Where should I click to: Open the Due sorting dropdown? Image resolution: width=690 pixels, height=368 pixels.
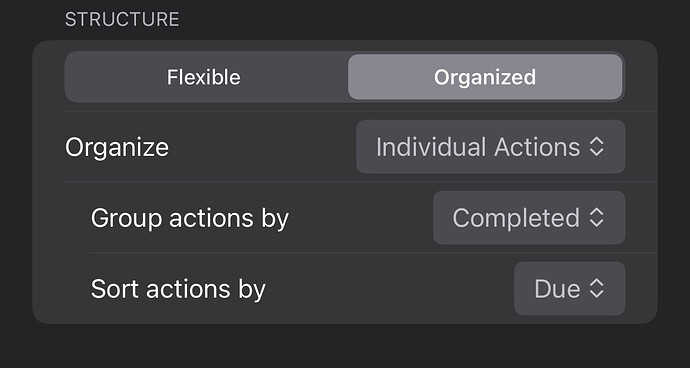pos(569,289)
